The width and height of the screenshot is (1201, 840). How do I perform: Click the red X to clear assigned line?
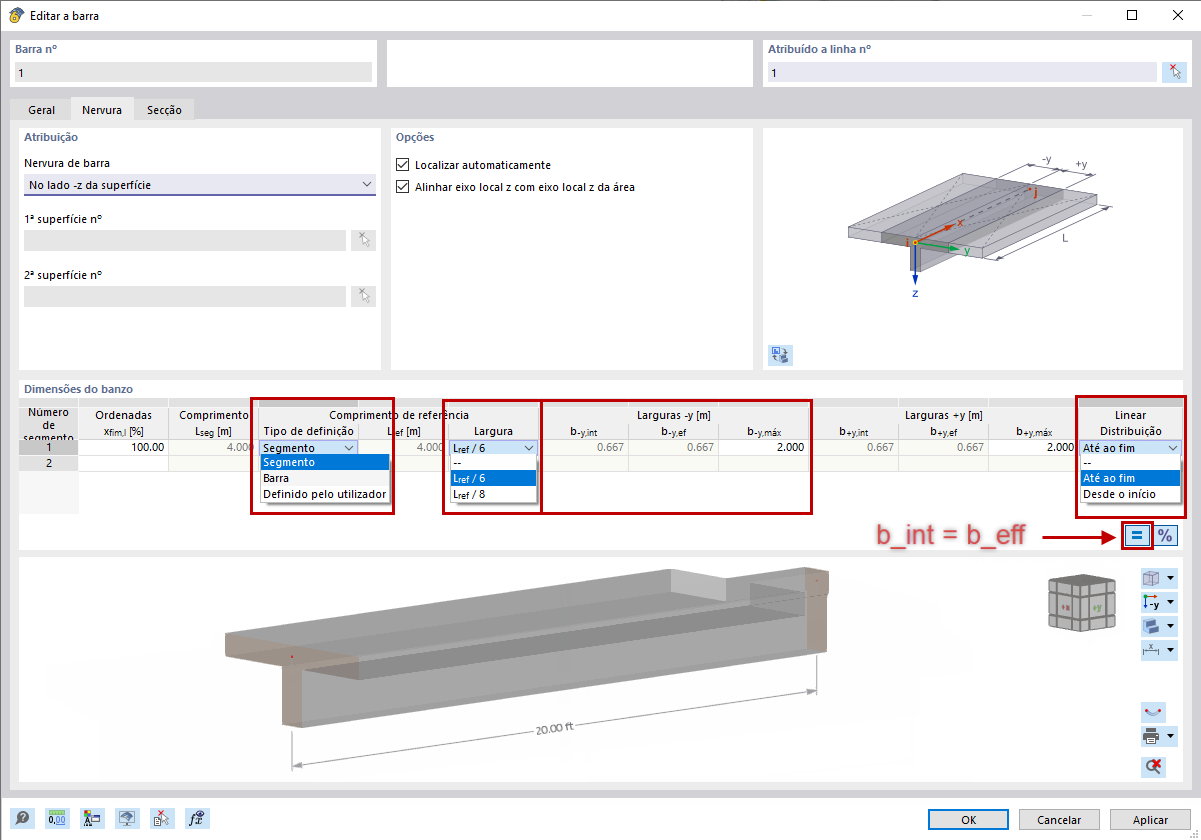click(1176, 71)
